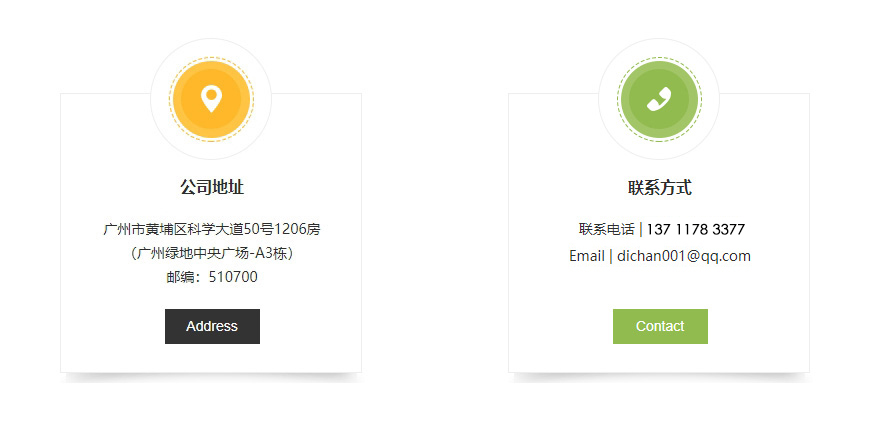This screenshot has height=428, width=888.
Task: Click the white location pin icon
Action: tap(211, 99)
